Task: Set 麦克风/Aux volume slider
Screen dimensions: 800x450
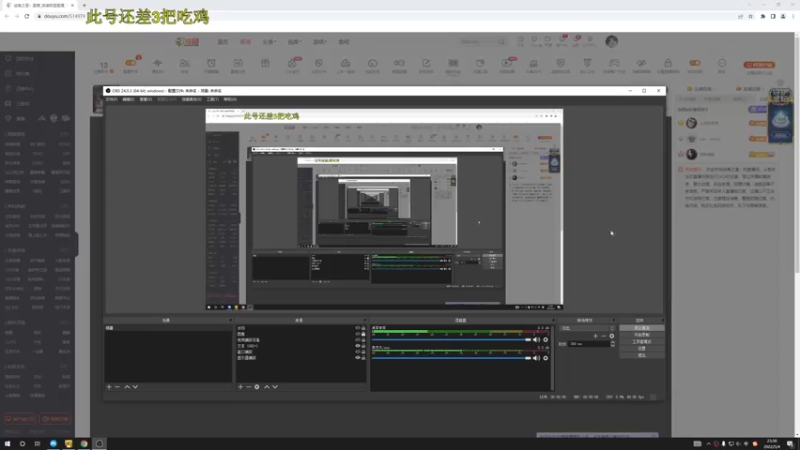Action: (452, 358)
